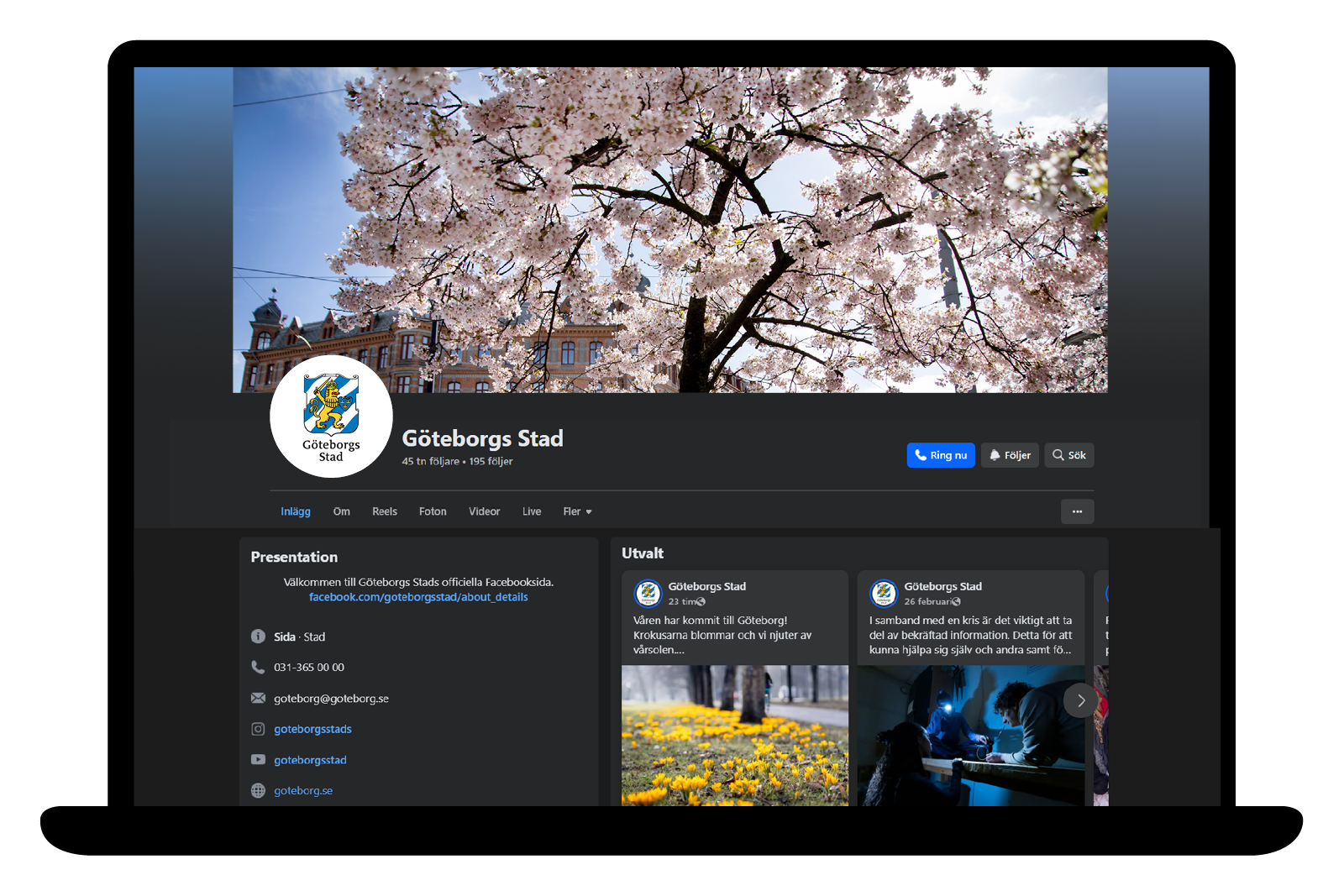Image resolution: width=1344 pixels, height=896 pixels.
Task: Select the Inlägg tab
Action: point(296,511)
